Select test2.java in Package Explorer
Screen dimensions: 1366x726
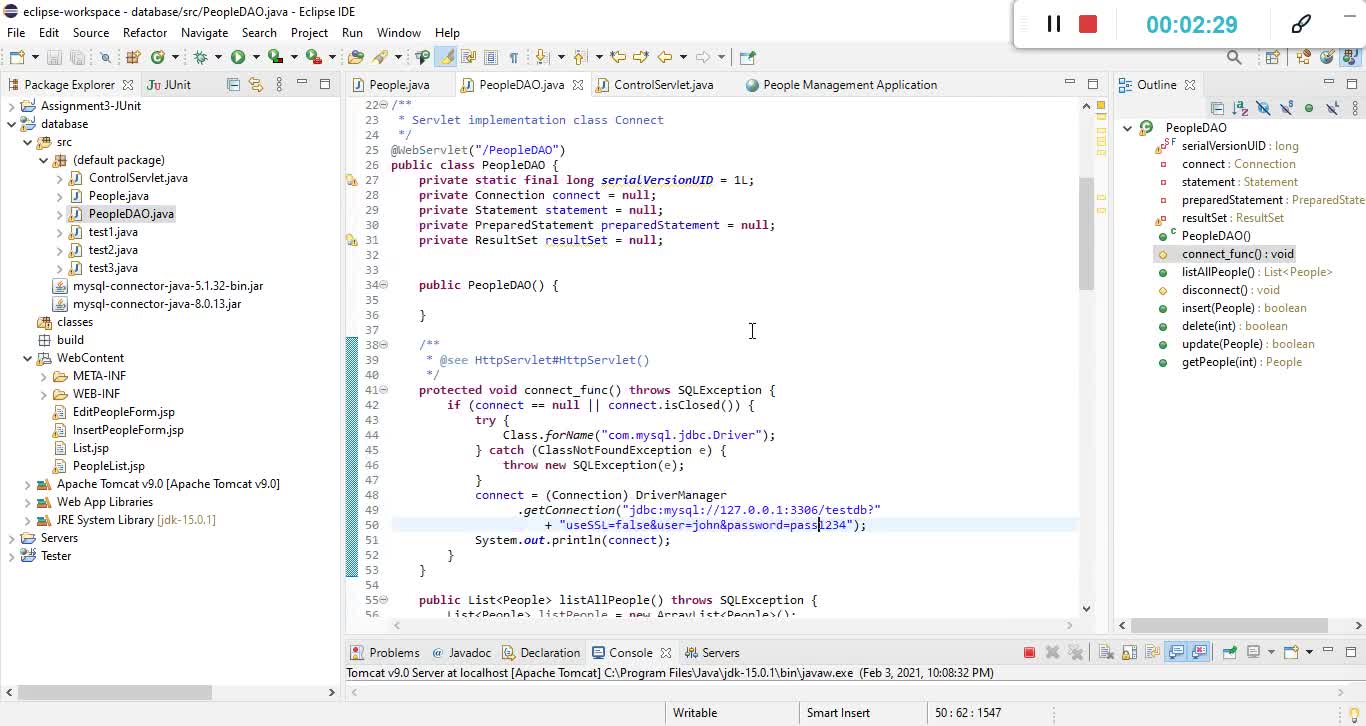[113, 250]
